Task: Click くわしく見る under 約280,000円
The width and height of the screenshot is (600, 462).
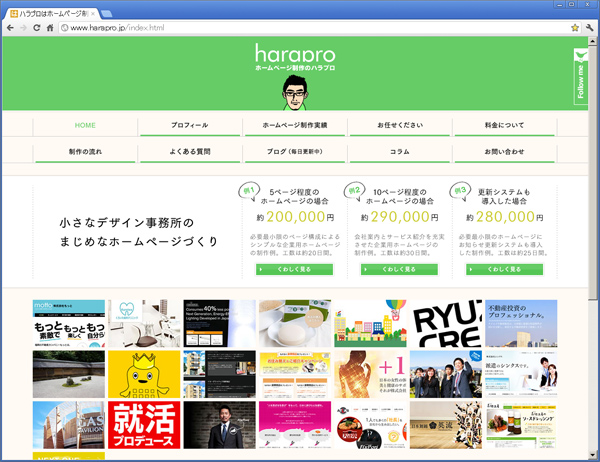Action: tap(504, 269)
